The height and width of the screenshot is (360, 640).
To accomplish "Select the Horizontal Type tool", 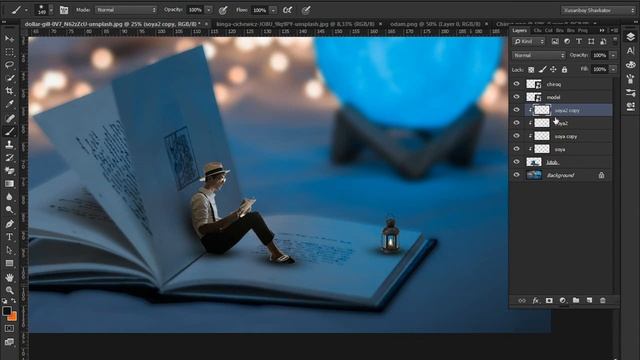I will (x=9, y=237).
